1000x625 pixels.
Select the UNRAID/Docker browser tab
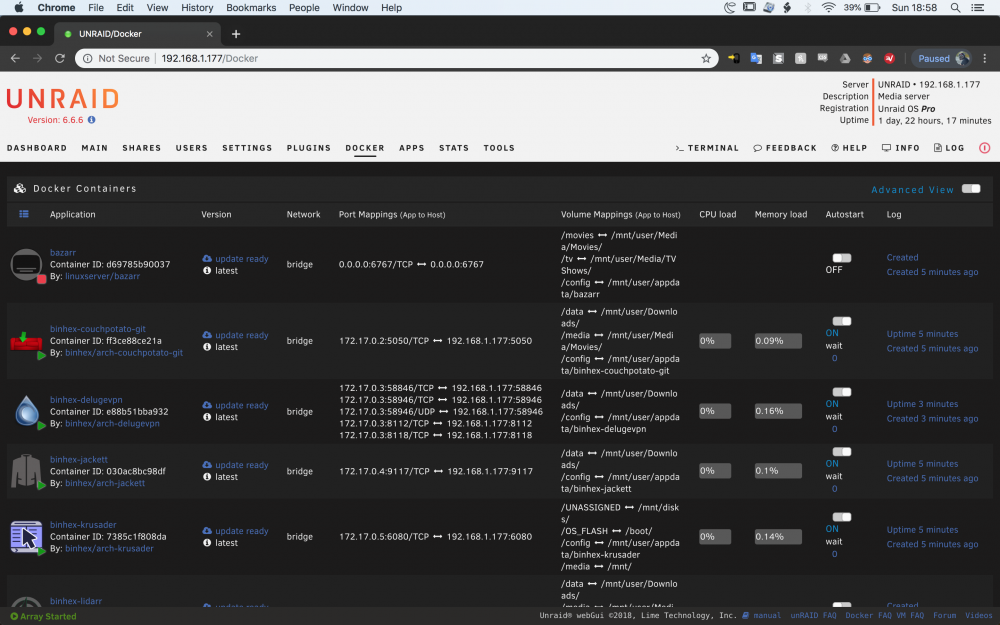pyautogui.click(x=137, y=34)
